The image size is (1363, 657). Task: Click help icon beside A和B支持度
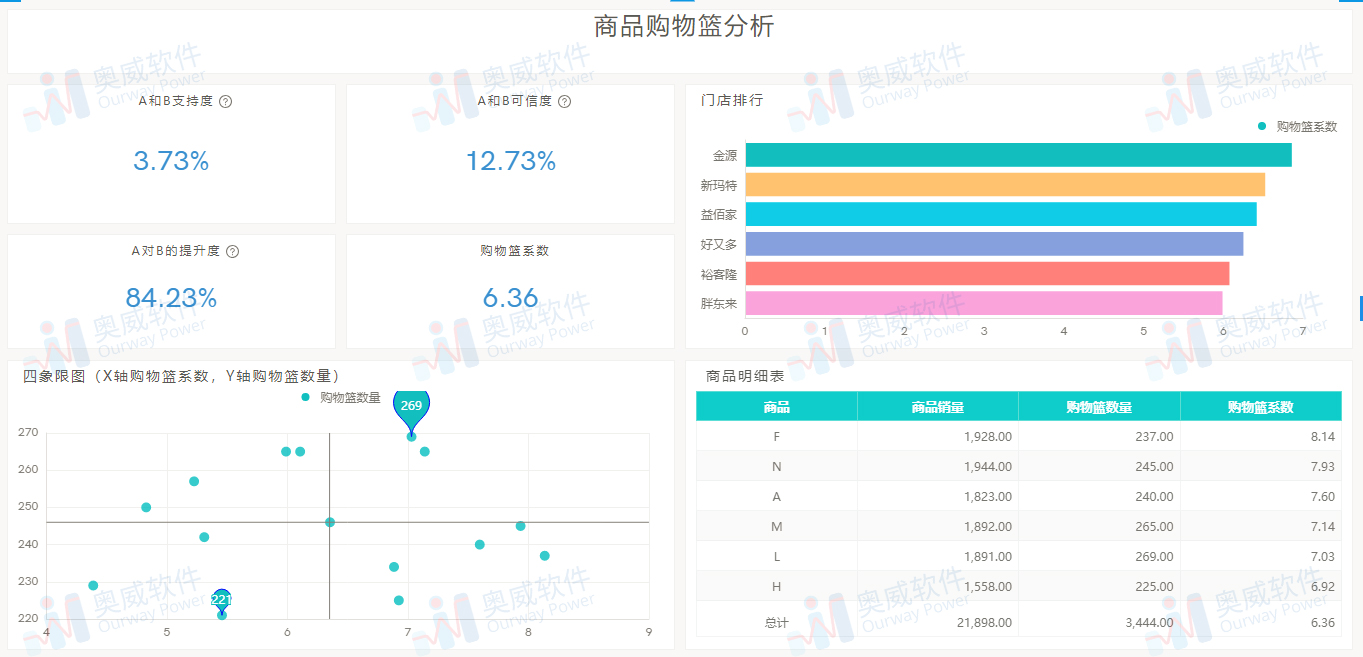tap(226, 102)
